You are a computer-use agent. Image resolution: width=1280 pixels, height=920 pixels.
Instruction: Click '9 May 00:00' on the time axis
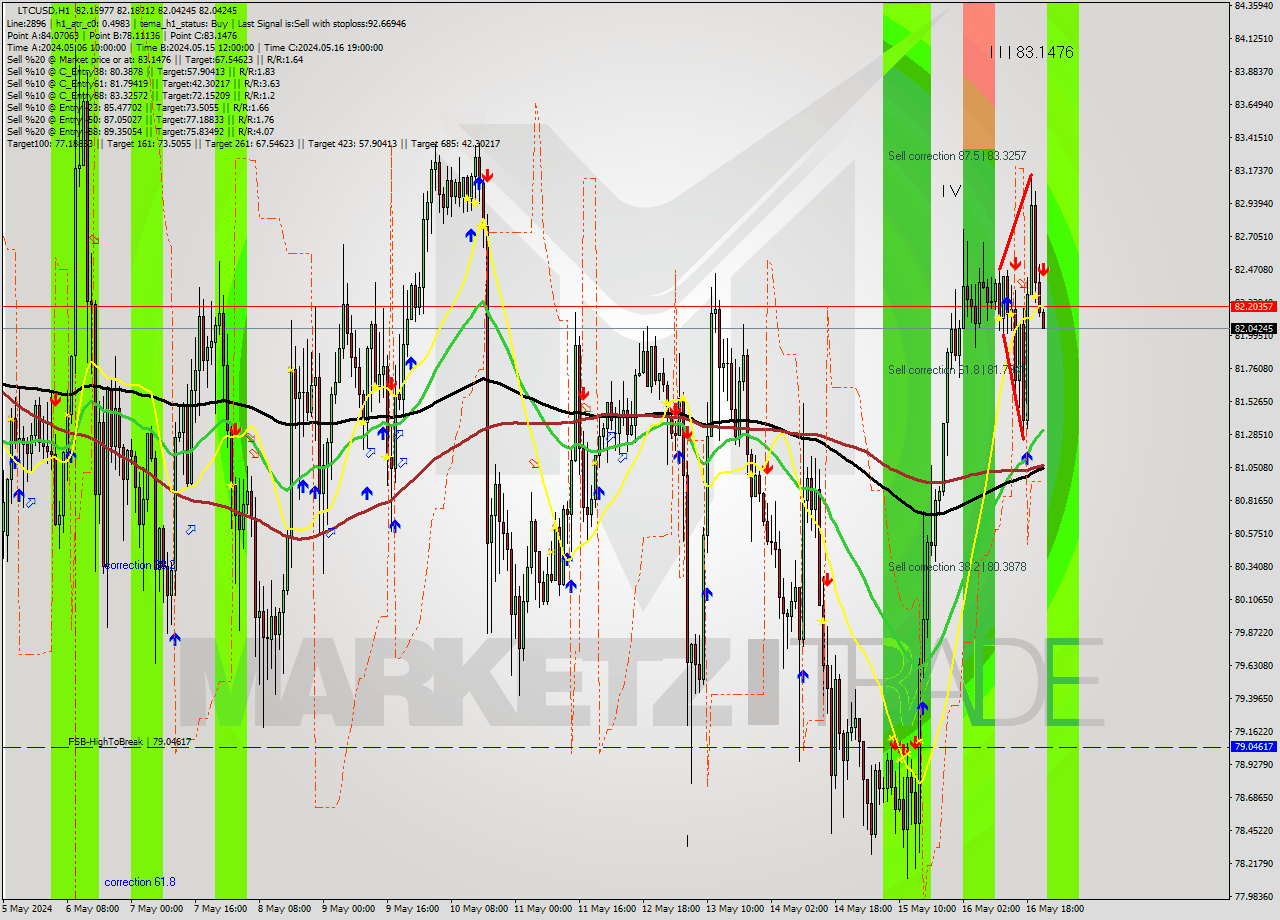click(x=348, y=909)
